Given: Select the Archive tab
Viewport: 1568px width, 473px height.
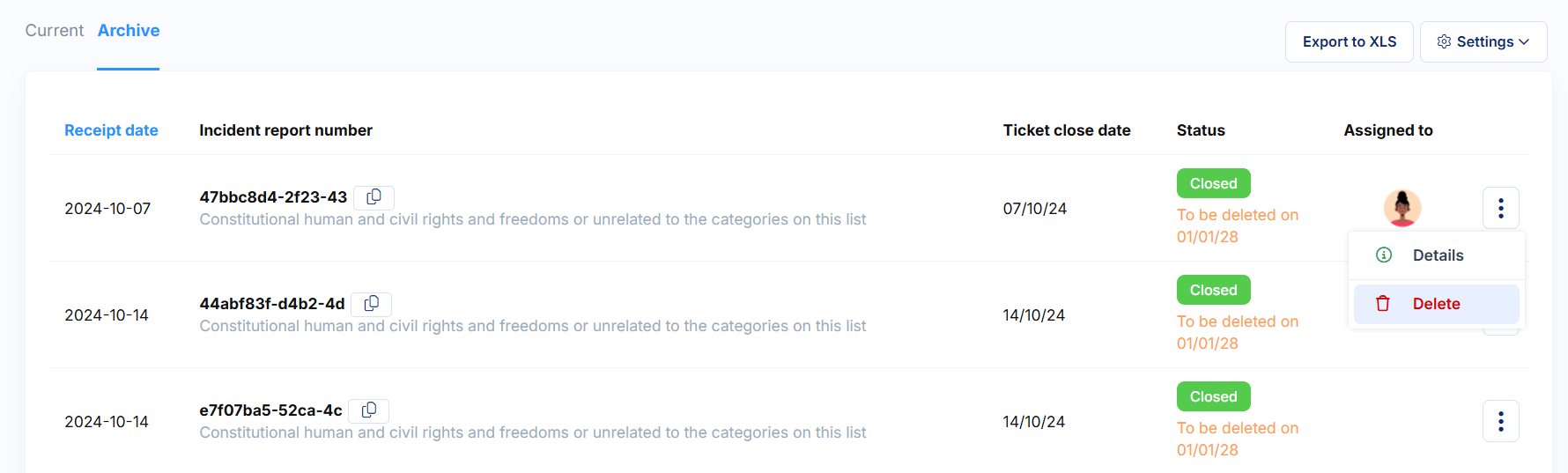Looking at the screenshot, I should (129, 31).
